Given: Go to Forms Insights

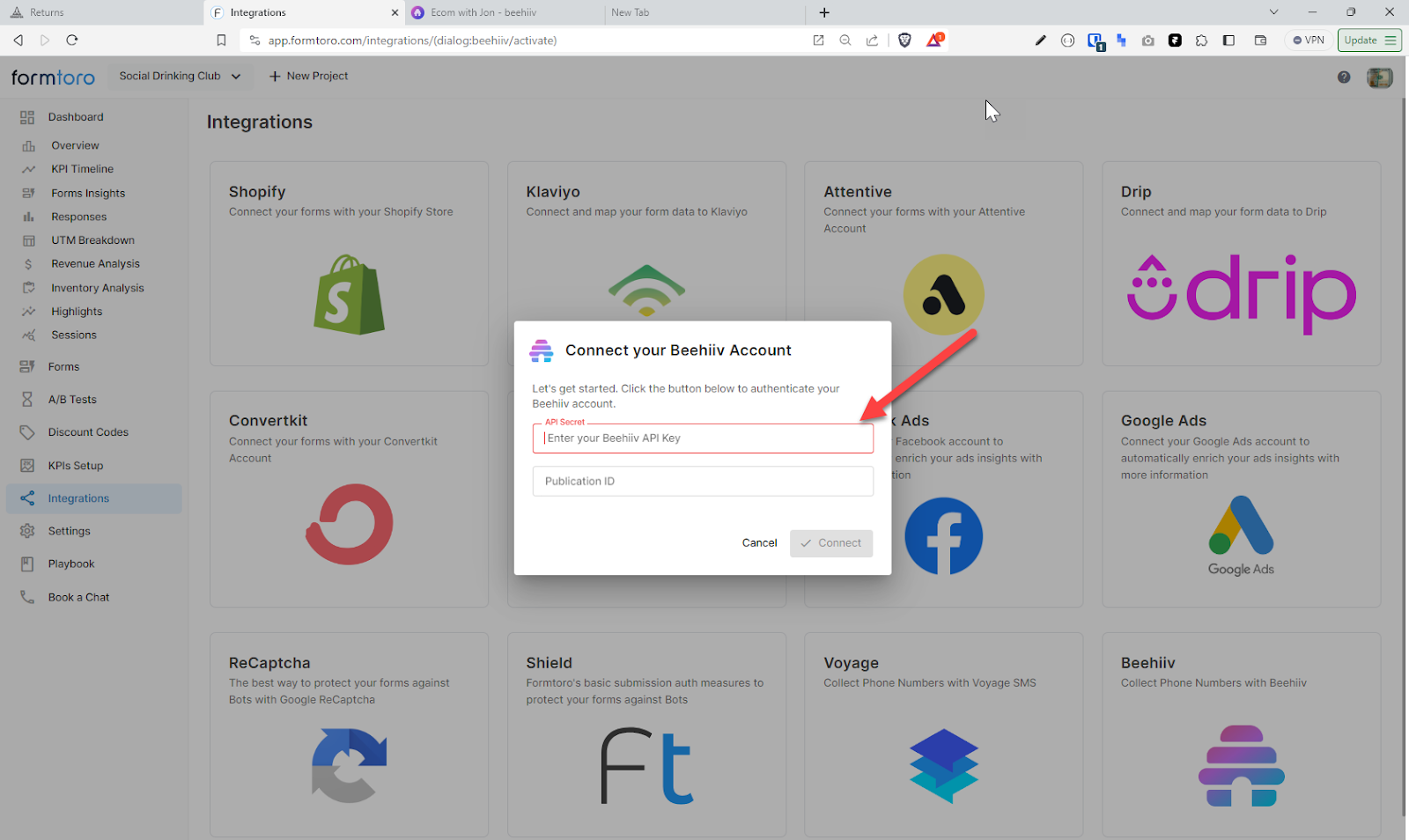Looking at the screenshot, I should click(88, 194).
